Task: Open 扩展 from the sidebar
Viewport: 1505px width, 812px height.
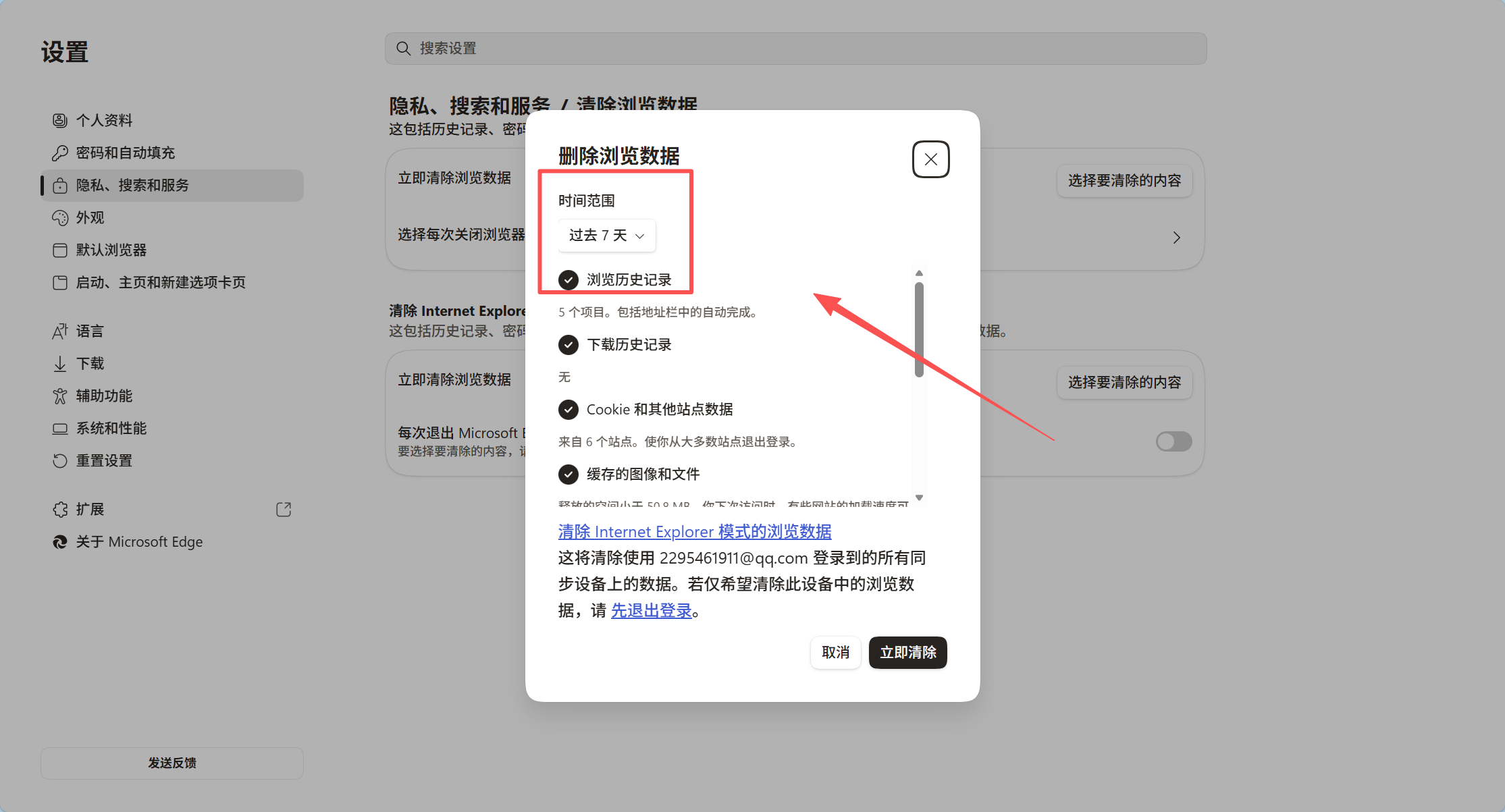Action: tap(172, 509)
